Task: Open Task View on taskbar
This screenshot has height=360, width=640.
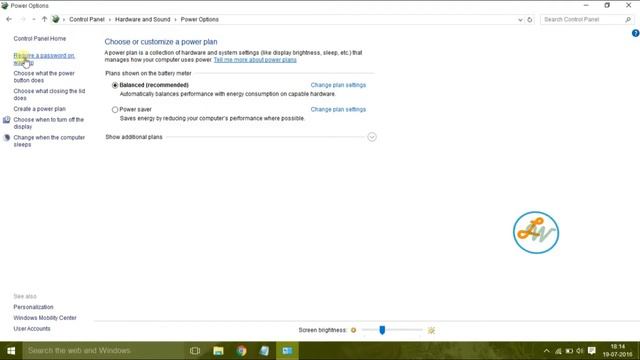Action: click(195, 351)
